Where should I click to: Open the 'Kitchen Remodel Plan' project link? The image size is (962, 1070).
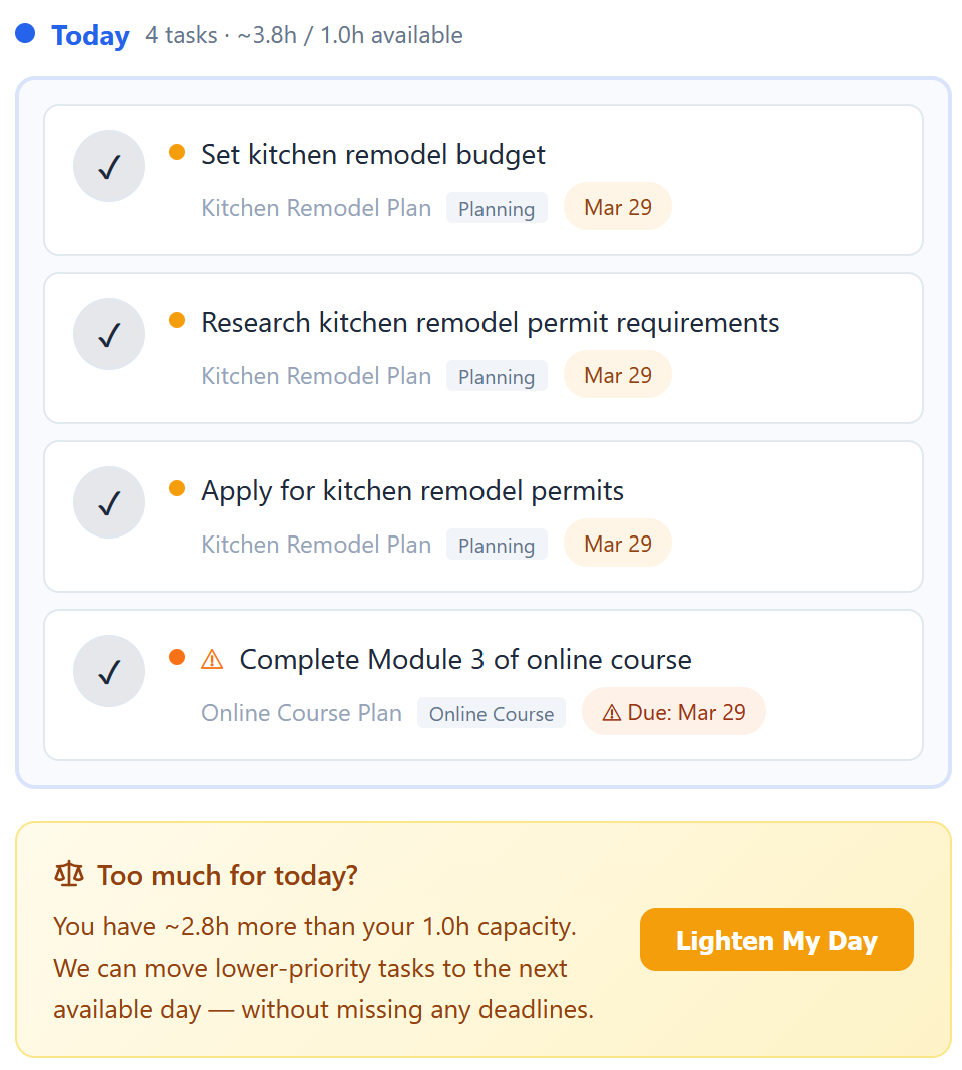click(x=316, y=208)
